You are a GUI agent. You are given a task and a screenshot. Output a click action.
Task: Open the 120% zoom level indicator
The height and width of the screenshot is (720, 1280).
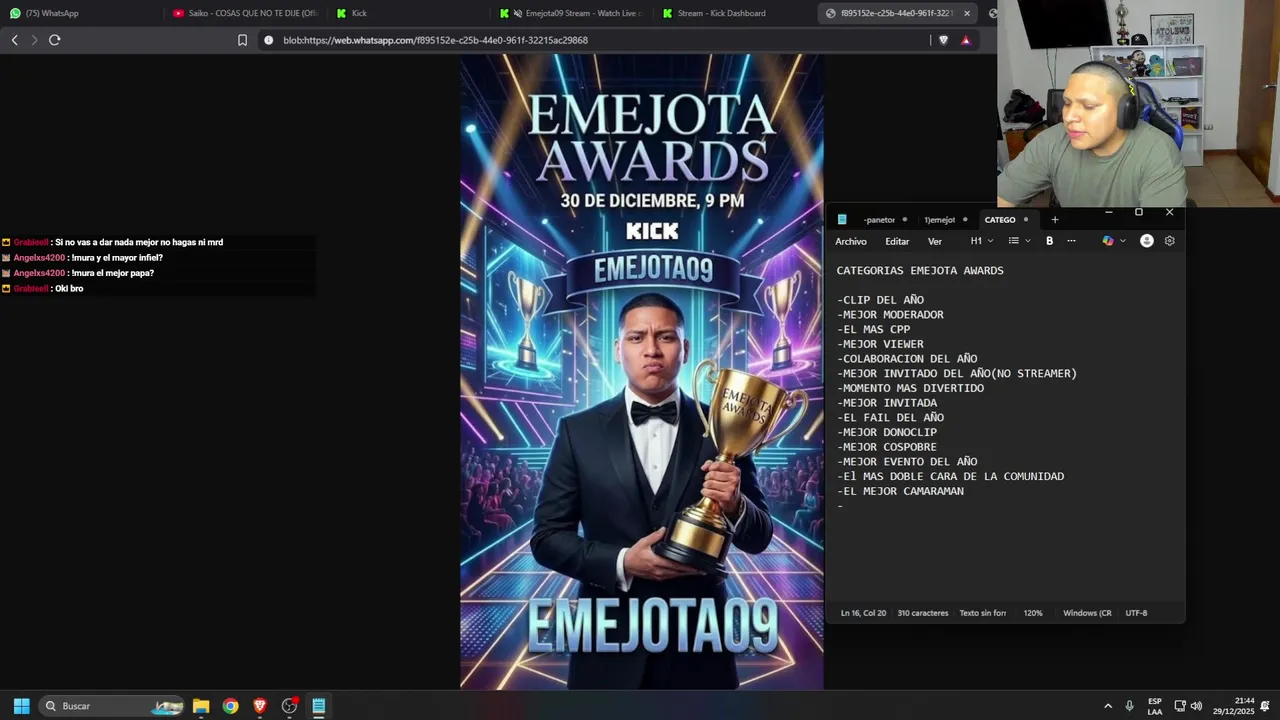tap(1033, 613)
